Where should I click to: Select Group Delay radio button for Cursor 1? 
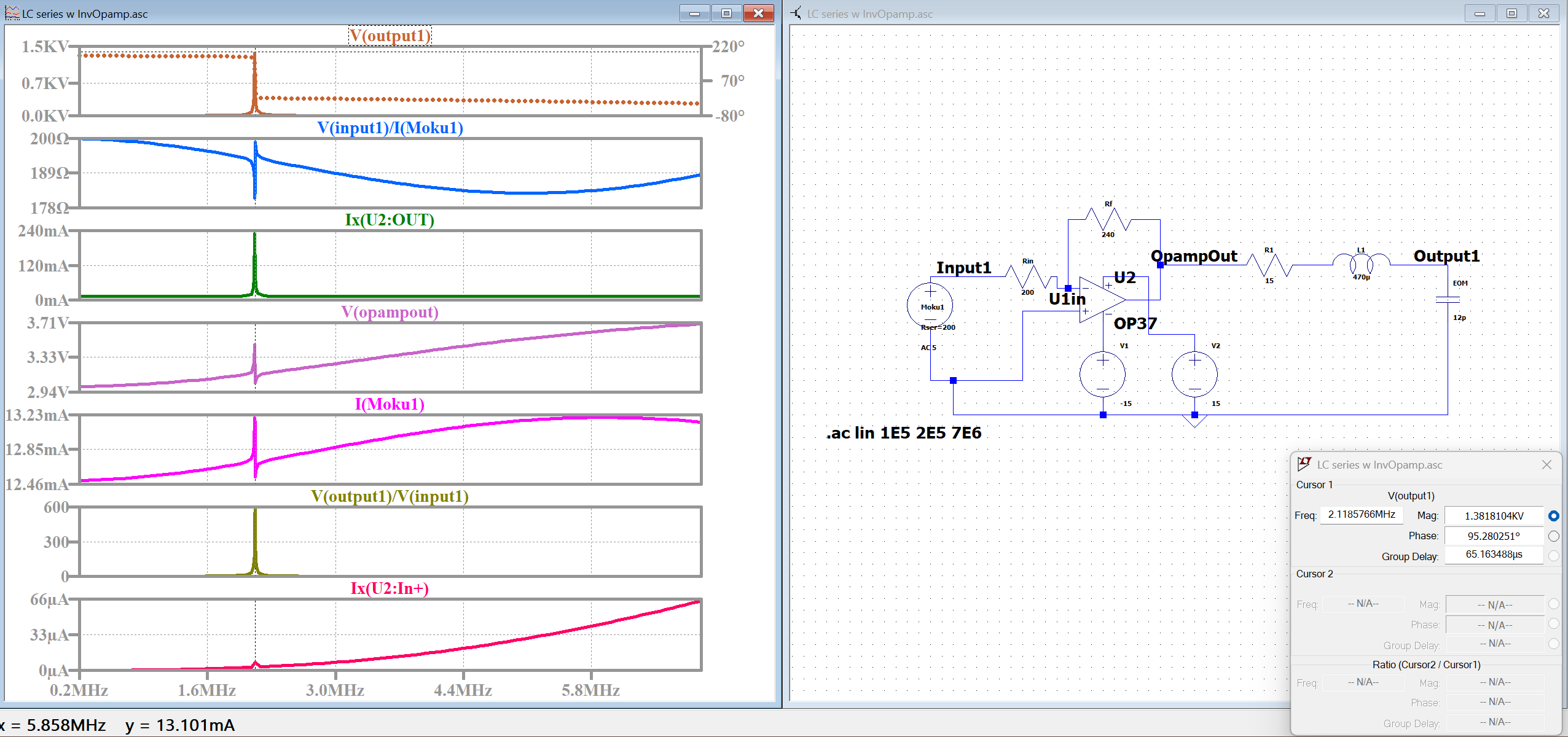(1554, 556)
